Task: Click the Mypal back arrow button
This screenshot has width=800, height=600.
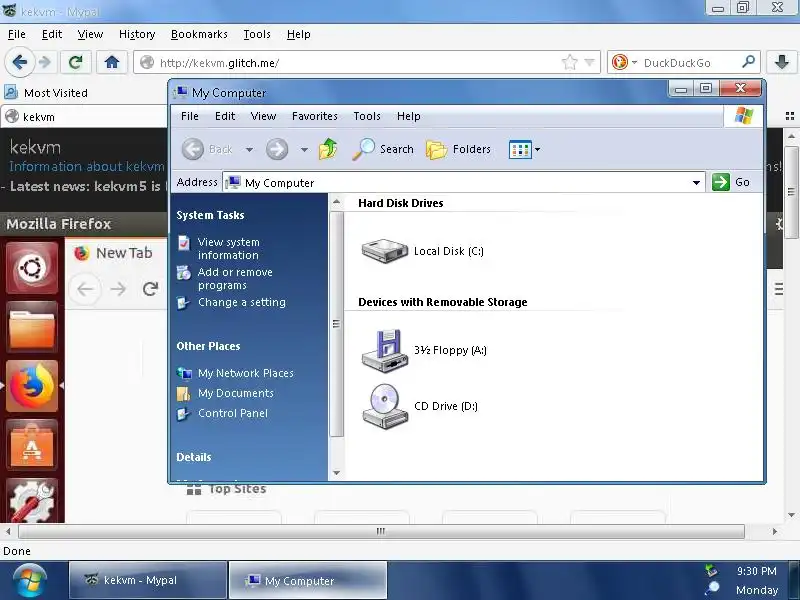Action: click(19, 62)
